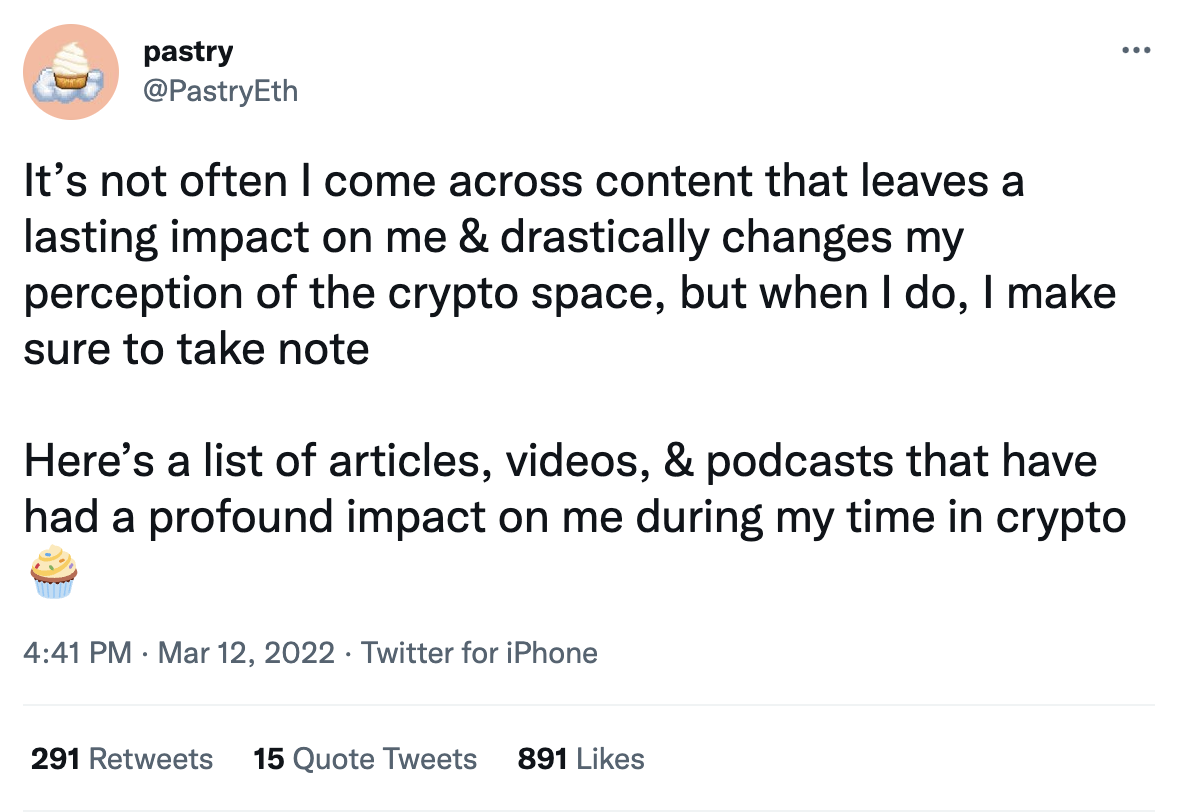View the 291 Retweets list
The width and height of the screenshot is (1186, 812).
(122, 759)
